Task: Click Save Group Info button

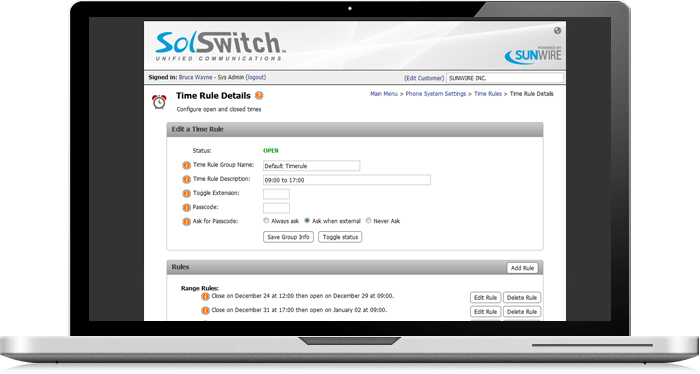Action: point(288,237)
